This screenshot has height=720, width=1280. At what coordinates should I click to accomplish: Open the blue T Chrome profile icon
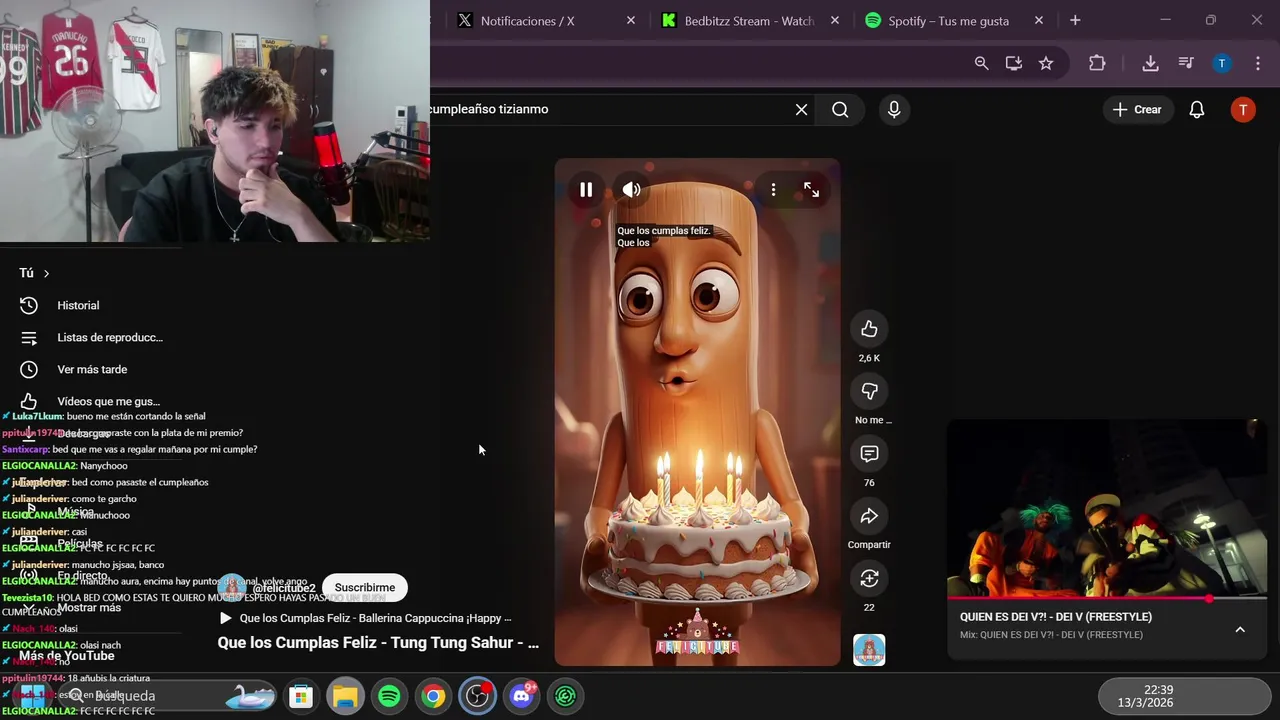[x=1221, y=63]
